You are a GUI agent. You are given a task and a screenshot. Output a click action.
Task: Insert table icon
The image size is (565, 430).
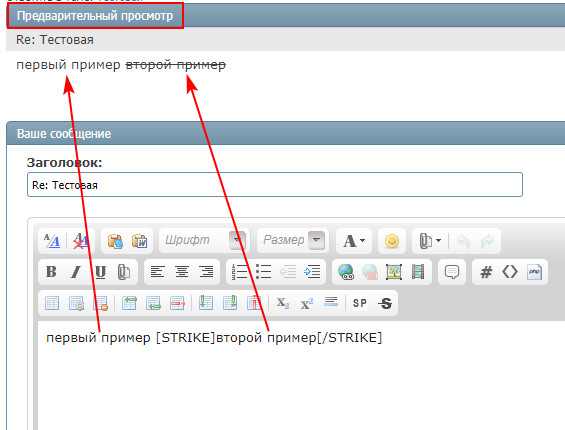[52, 303]
